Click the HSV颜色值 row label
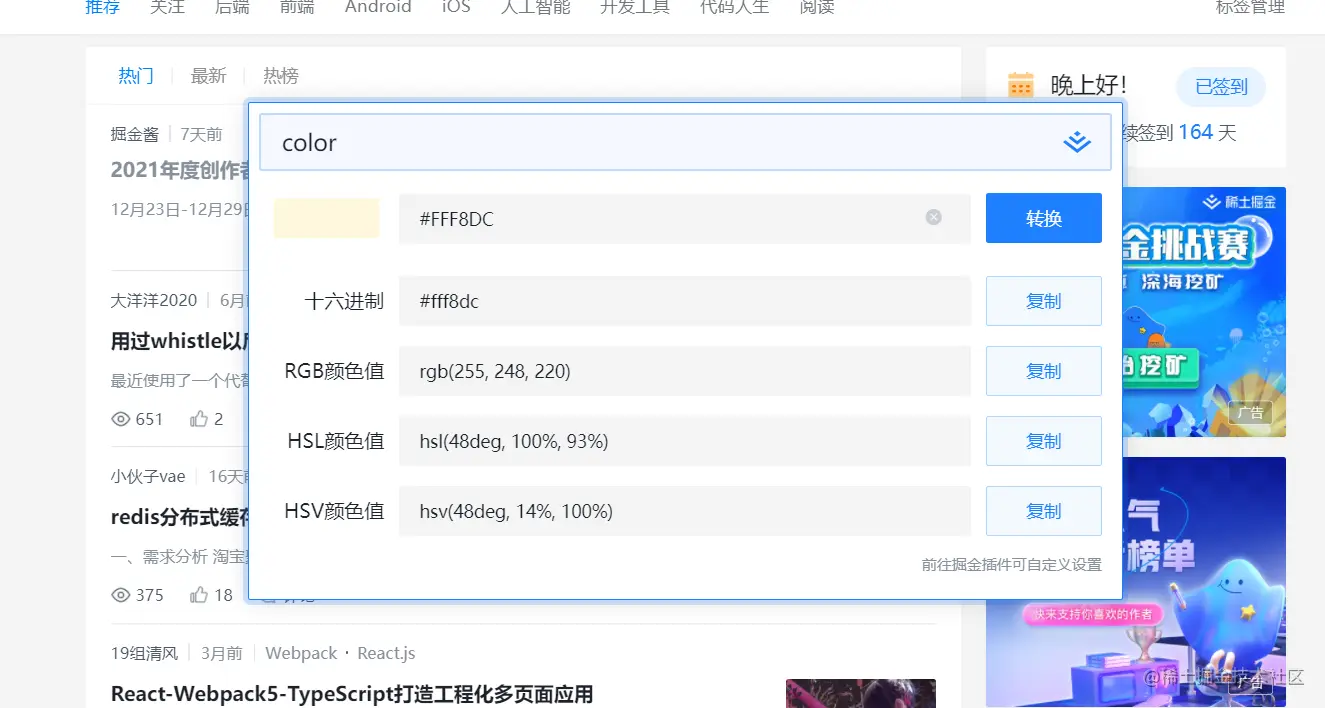Viewport: 1325px width, 708px height. (334, 511)
